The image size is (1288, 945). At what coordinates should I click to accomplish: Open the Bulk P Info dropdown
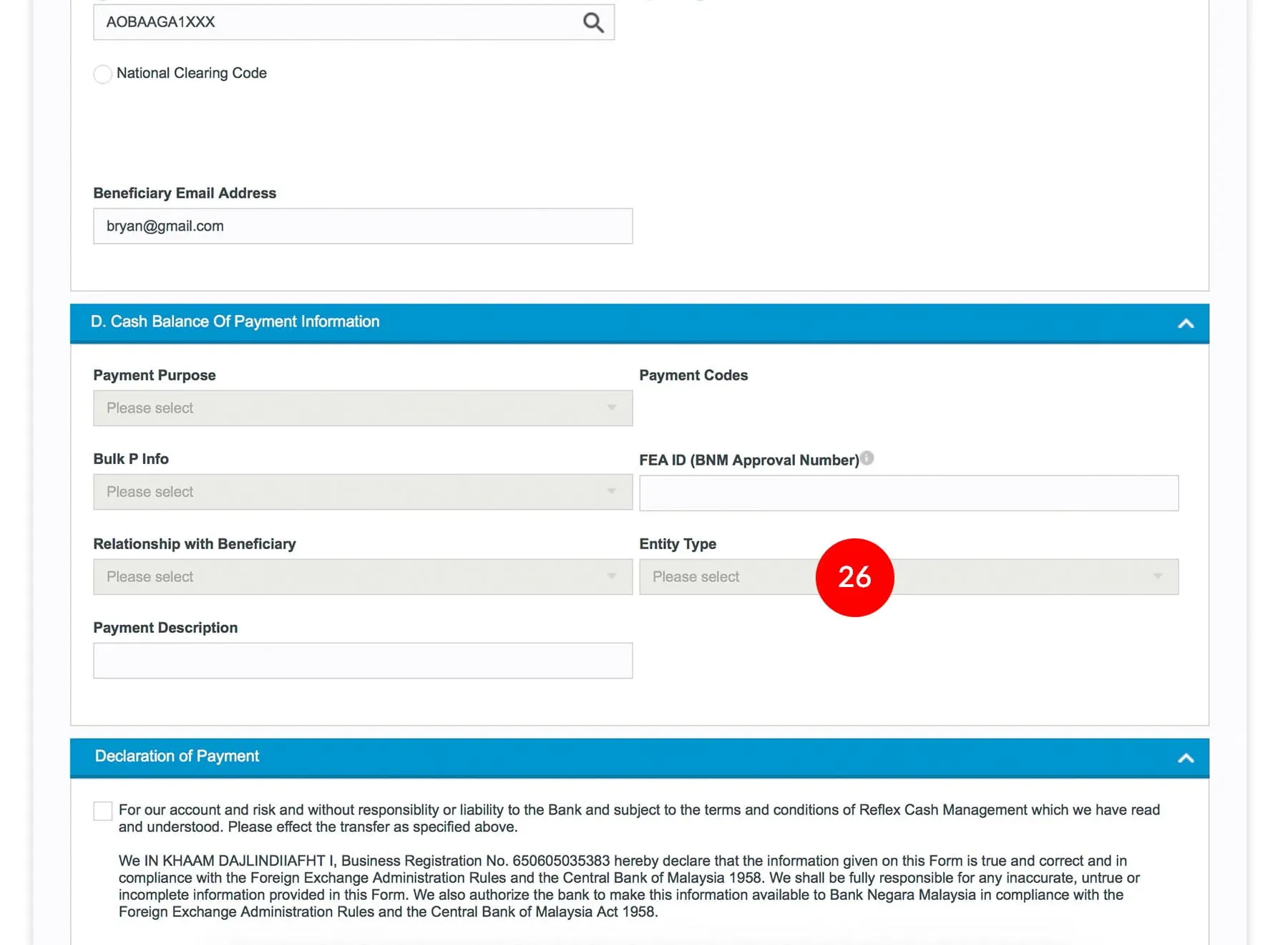pos(362,492)
